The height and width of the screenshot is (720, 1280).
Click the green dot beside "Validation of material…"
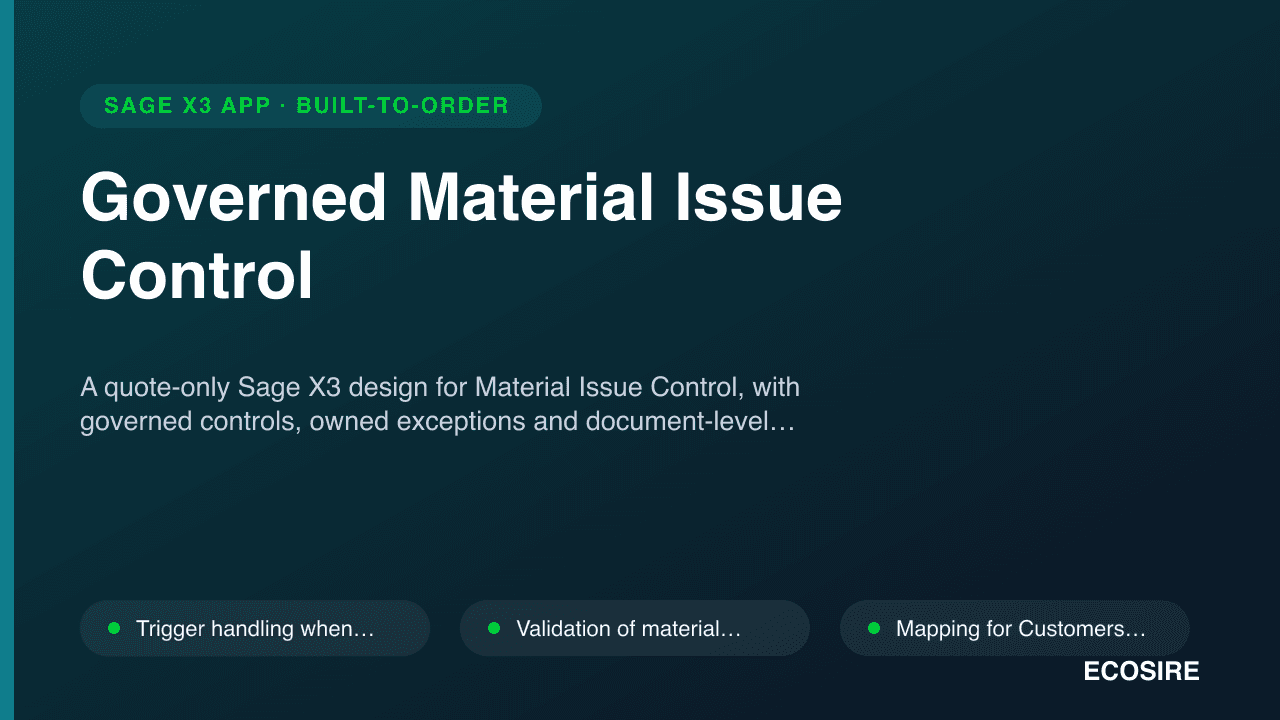(494, 628)
